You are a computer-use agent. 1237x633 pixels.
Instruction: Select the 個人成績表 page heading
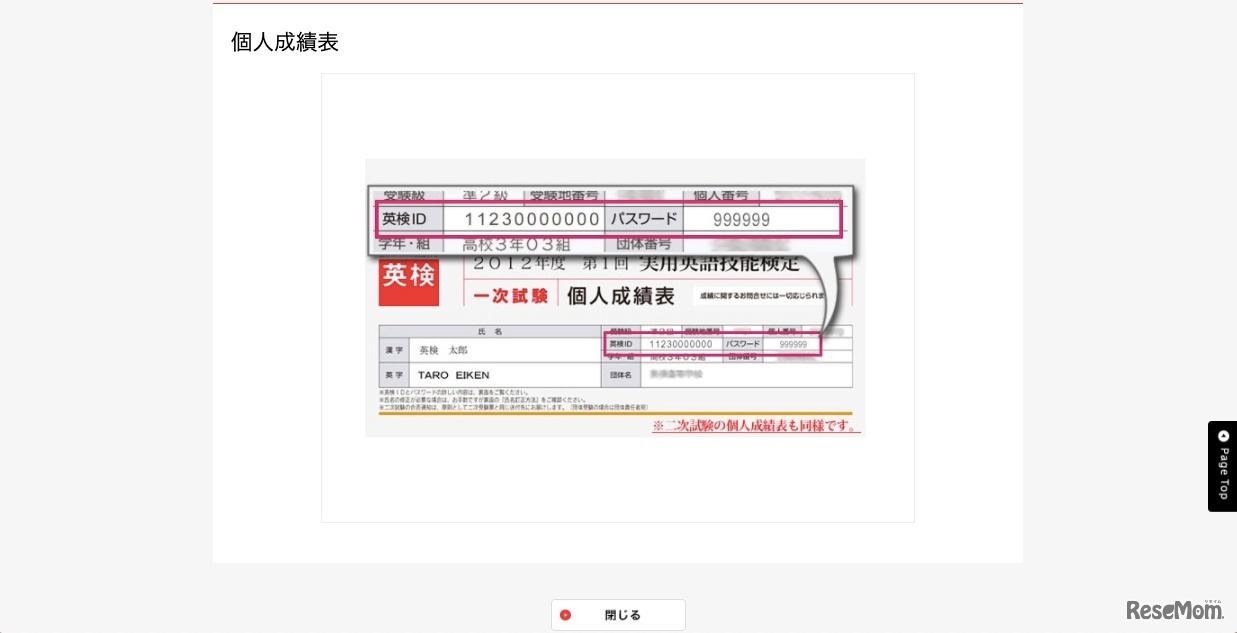(x=284, y=42)
